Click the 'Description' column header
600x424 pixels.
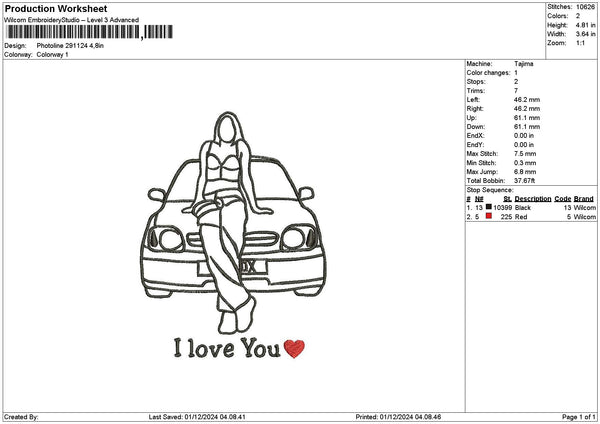[533, 199]
